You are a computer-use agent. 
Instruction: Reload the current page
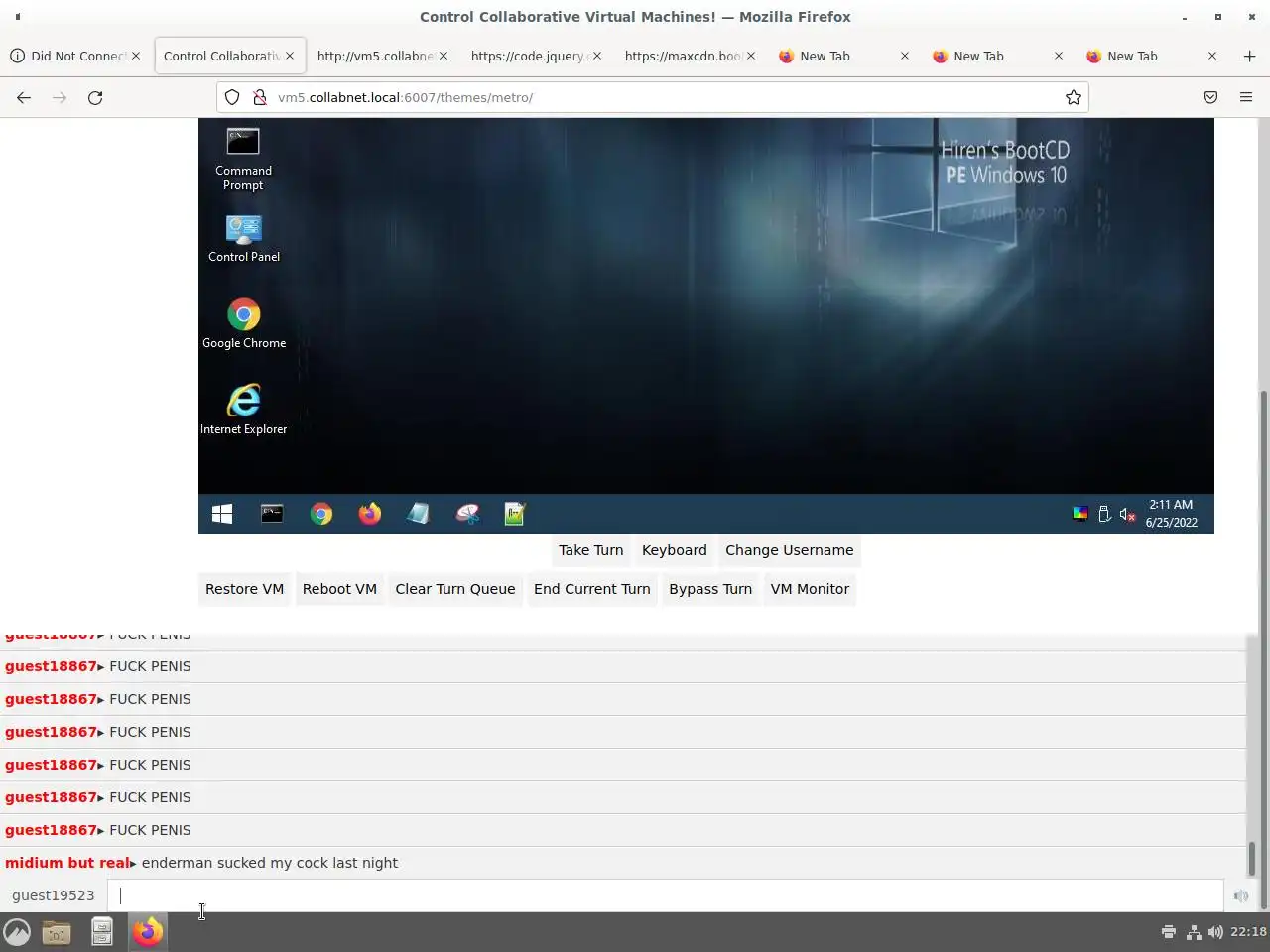tap(95, 97)
